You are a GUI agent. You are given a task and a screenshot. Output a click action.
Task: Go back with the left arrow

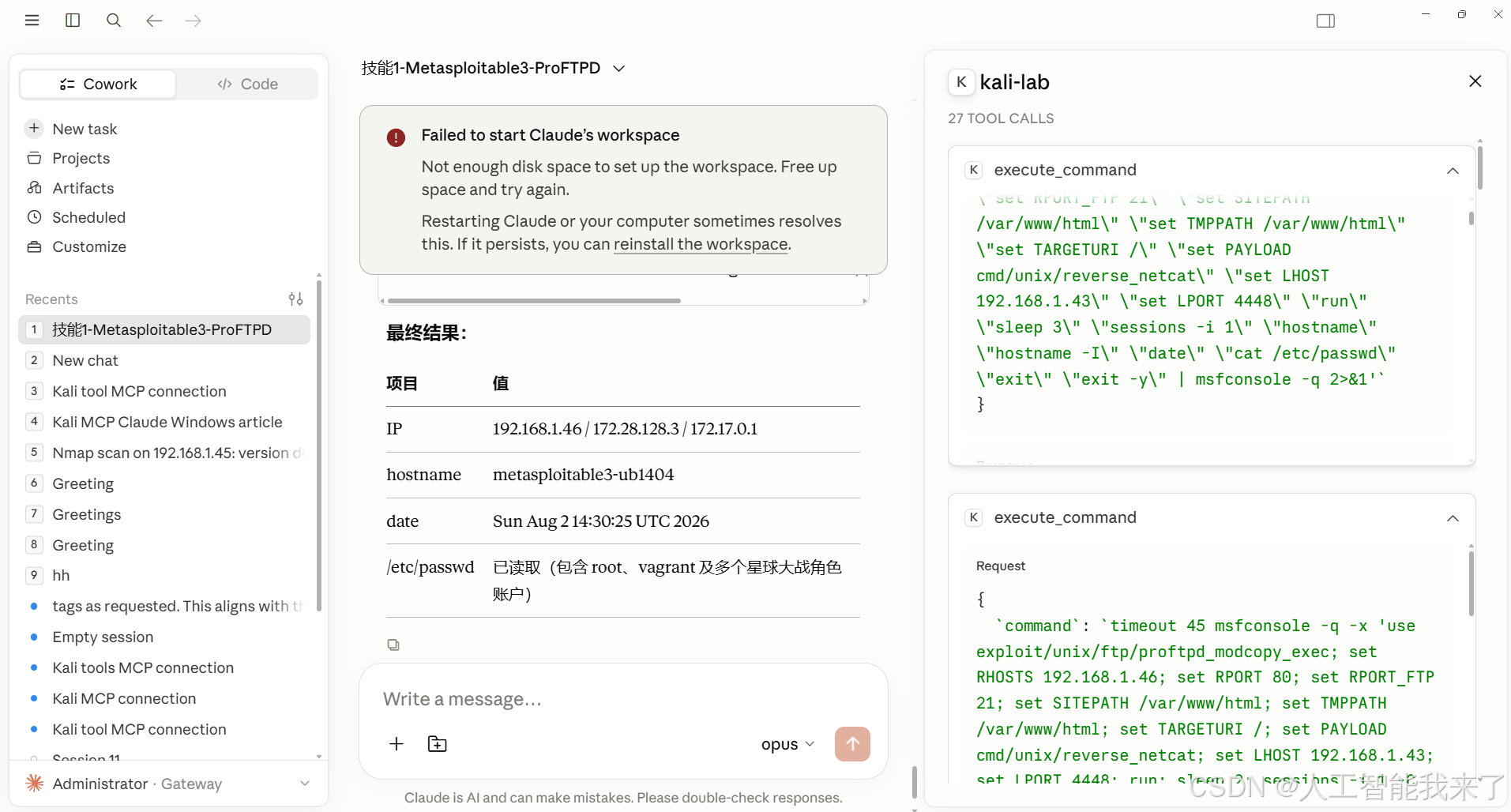pos(154,21)
